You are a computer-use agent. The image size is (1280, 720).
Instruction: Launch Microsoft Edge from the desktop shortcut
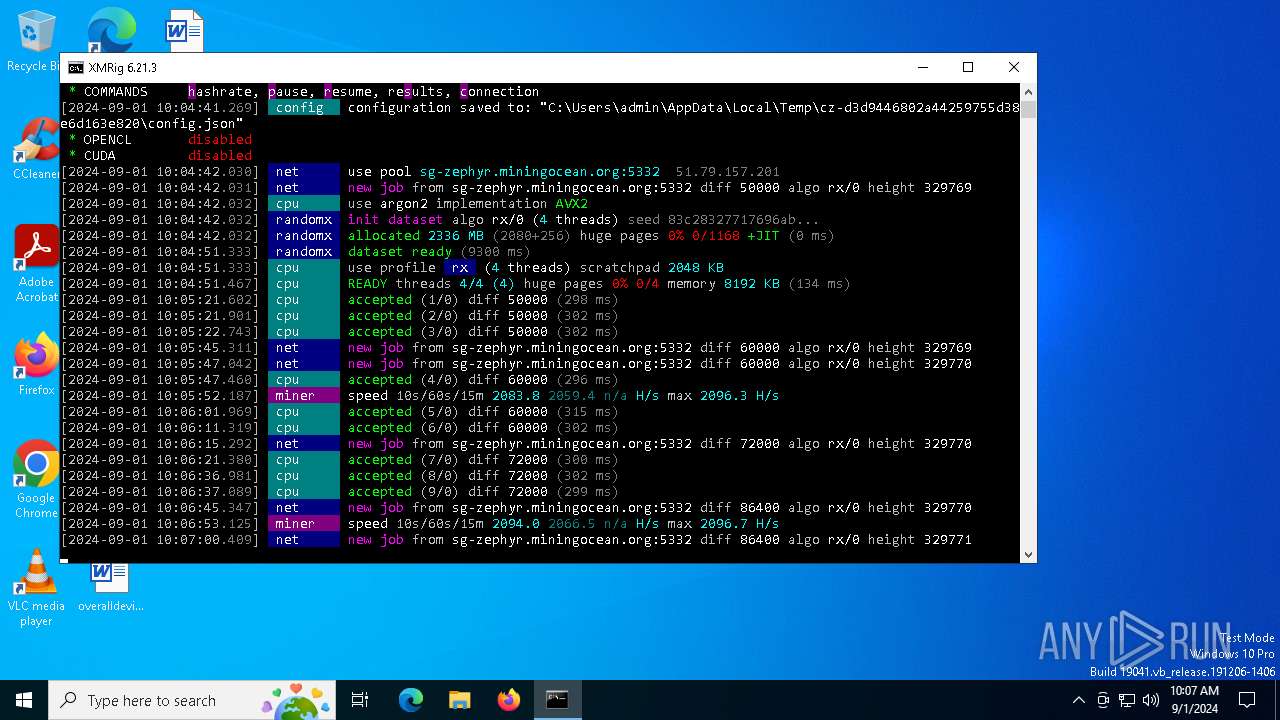click(110, 30)
